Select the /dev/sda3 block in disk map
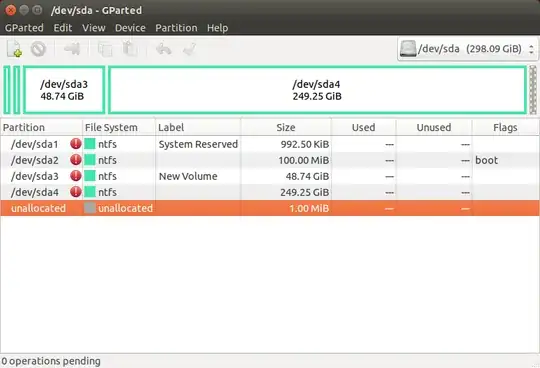 pos(64,90)
